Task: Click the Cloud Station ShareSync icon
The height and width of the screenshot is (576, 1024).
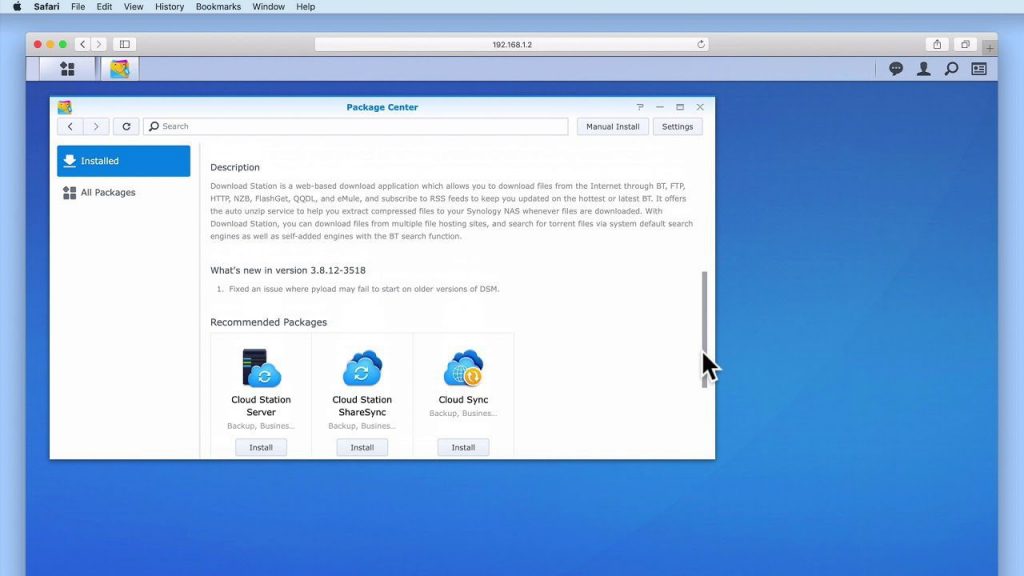Action: coord(362,368)
